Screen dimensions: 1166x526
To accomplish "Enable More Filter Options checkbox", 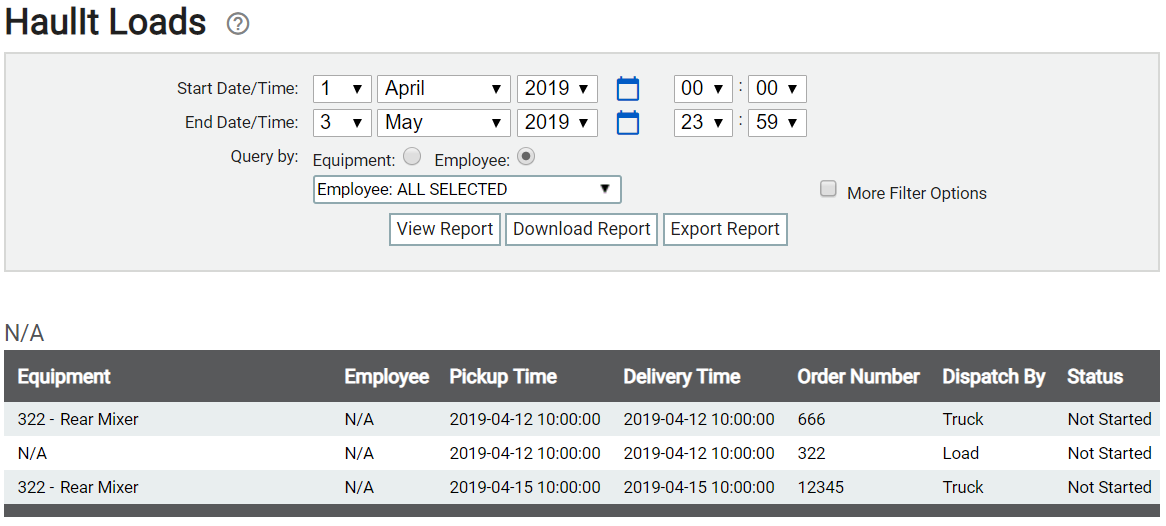I will click(x=828, y=189).
